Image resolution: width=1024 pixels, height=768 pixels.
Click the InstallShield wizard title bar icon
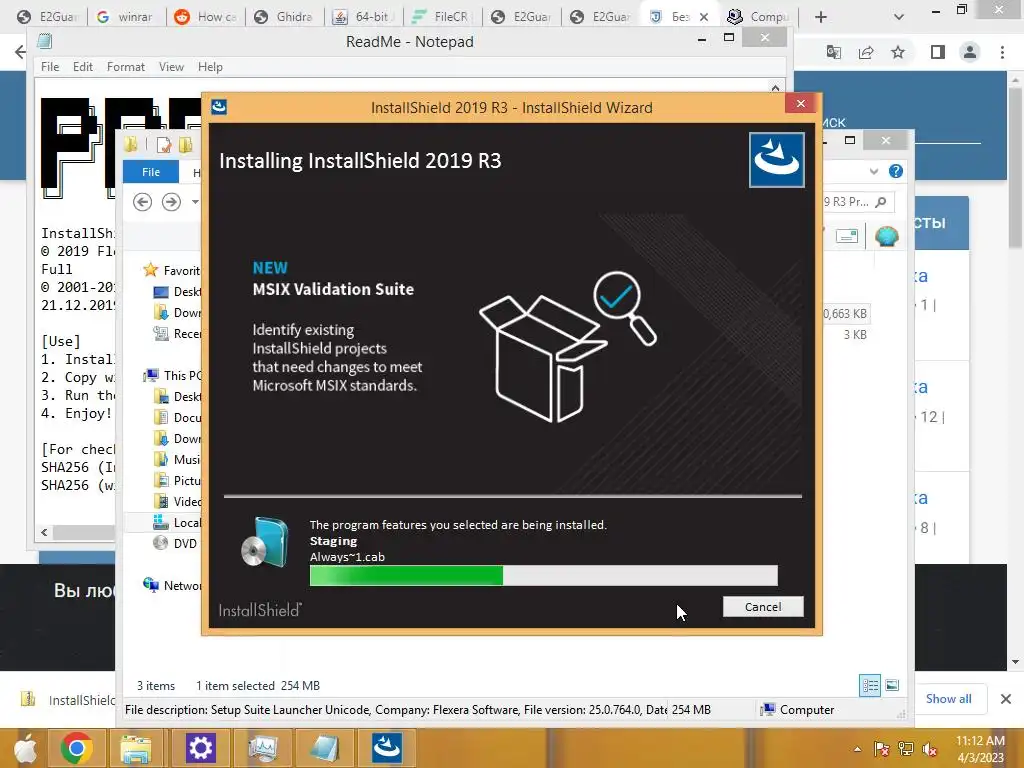point(219,107)
